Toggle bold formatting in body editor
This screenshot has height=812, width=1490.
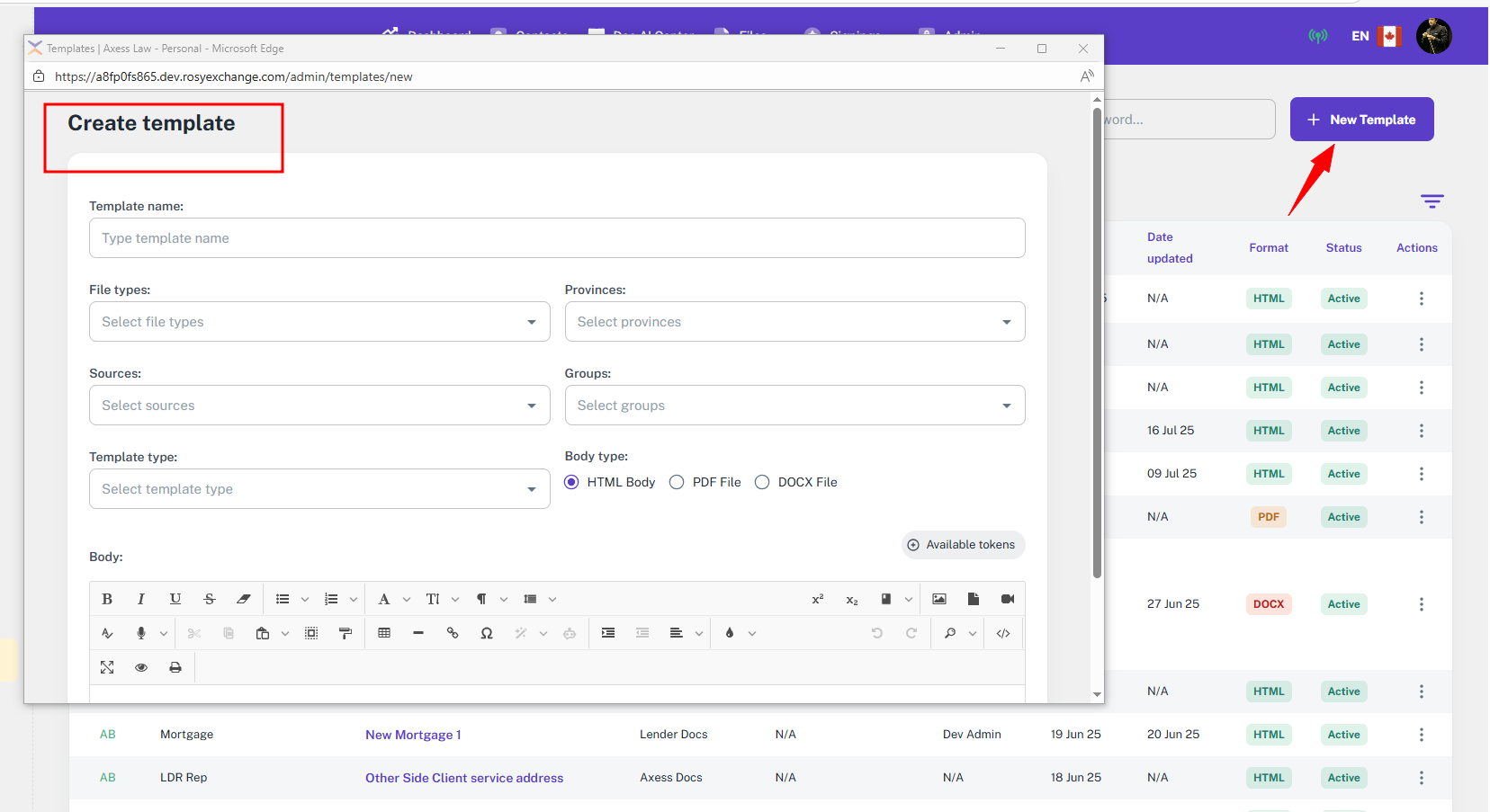click(x=107, y=599)
